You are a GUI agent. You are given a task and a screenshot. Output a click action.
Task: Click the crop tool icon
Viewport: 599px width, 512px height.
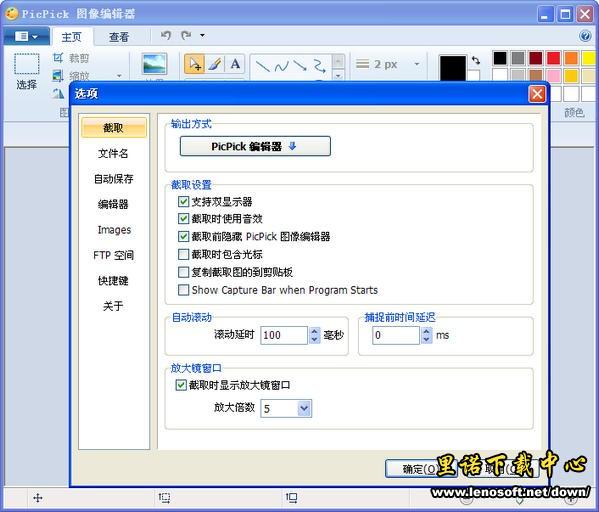click(x=58, y=58)
